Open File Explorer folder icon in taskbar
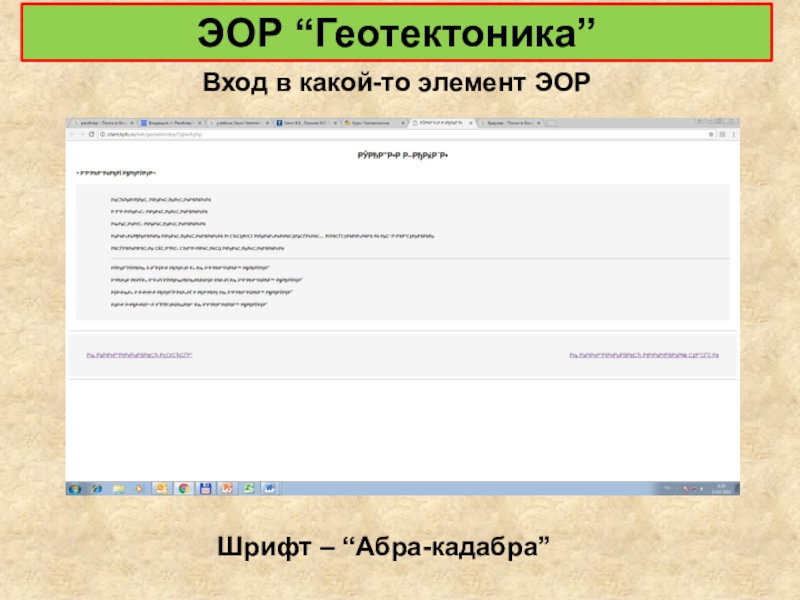800x600 pixels. [x=118, y=489]
